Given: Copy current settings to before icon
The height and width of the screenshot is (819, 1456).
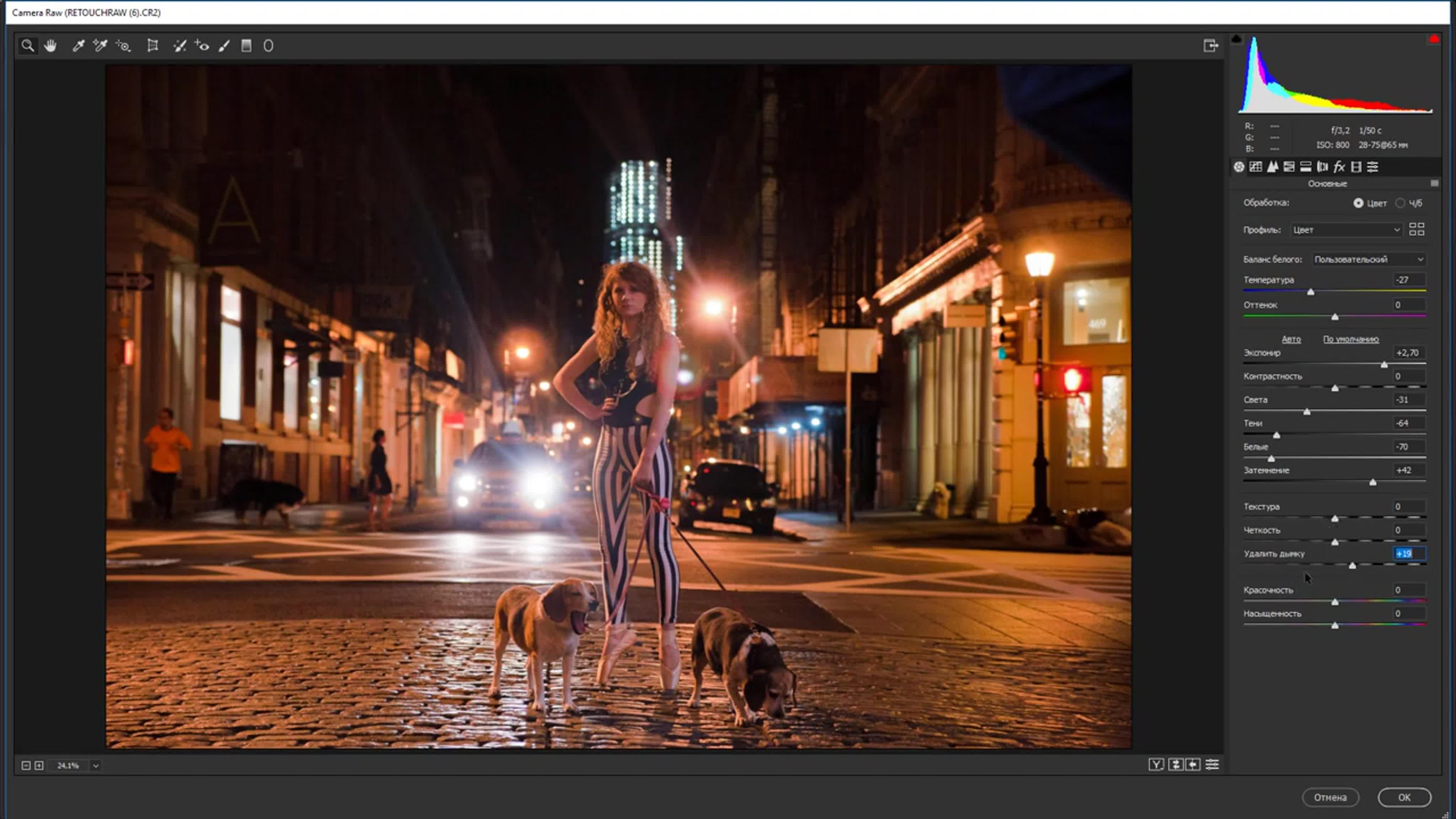Looking at the screenshot, I should tap(1193, 765).
